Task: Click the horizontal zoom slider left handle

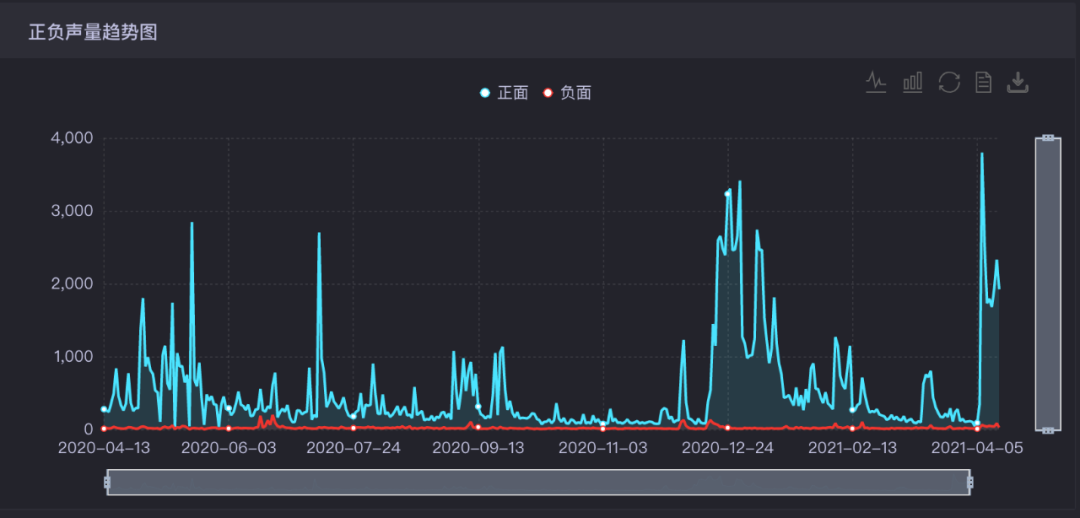Action: pos(107,482)
